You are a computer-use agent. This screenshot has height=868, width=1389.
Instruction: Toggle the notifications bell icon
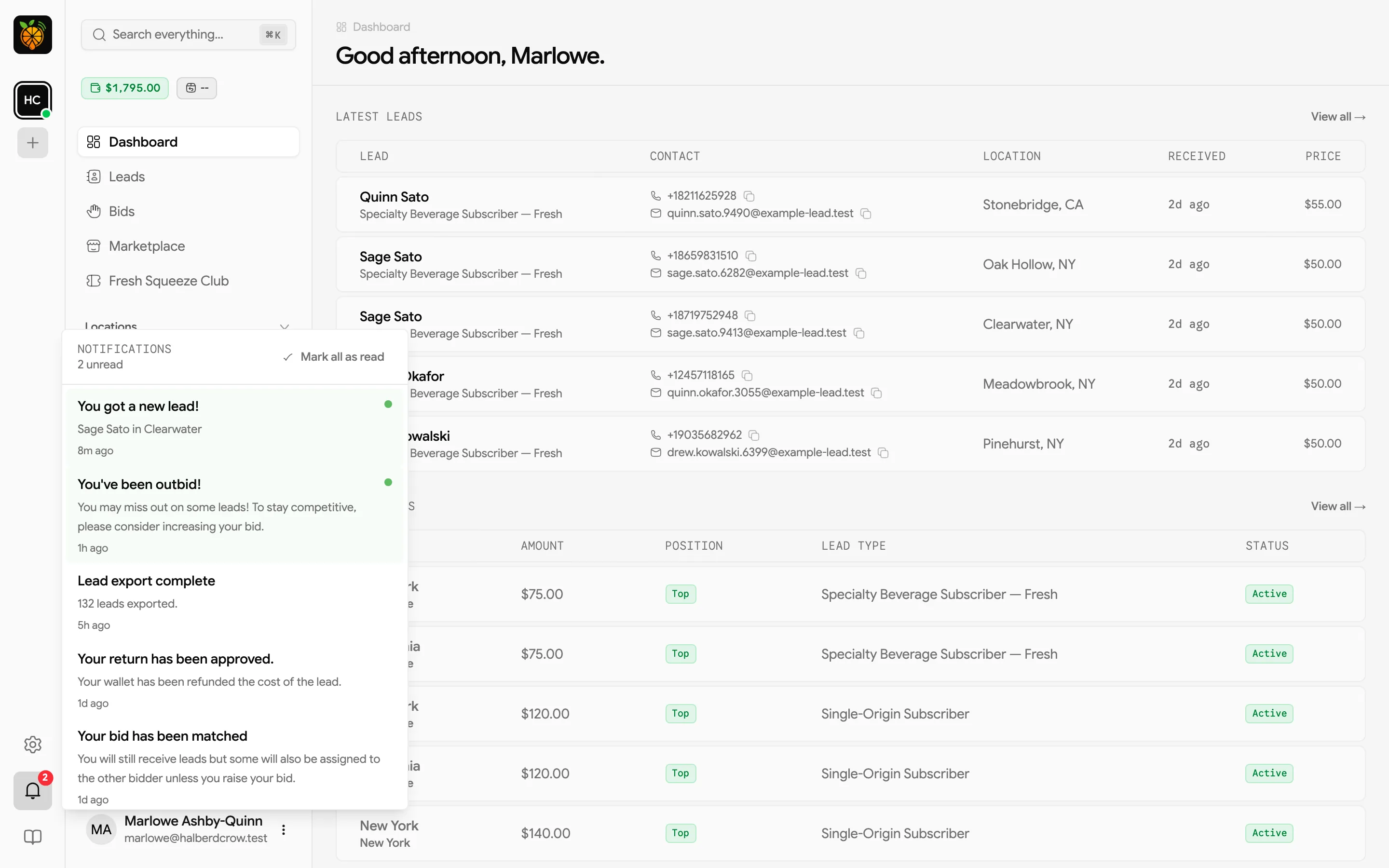33,790
